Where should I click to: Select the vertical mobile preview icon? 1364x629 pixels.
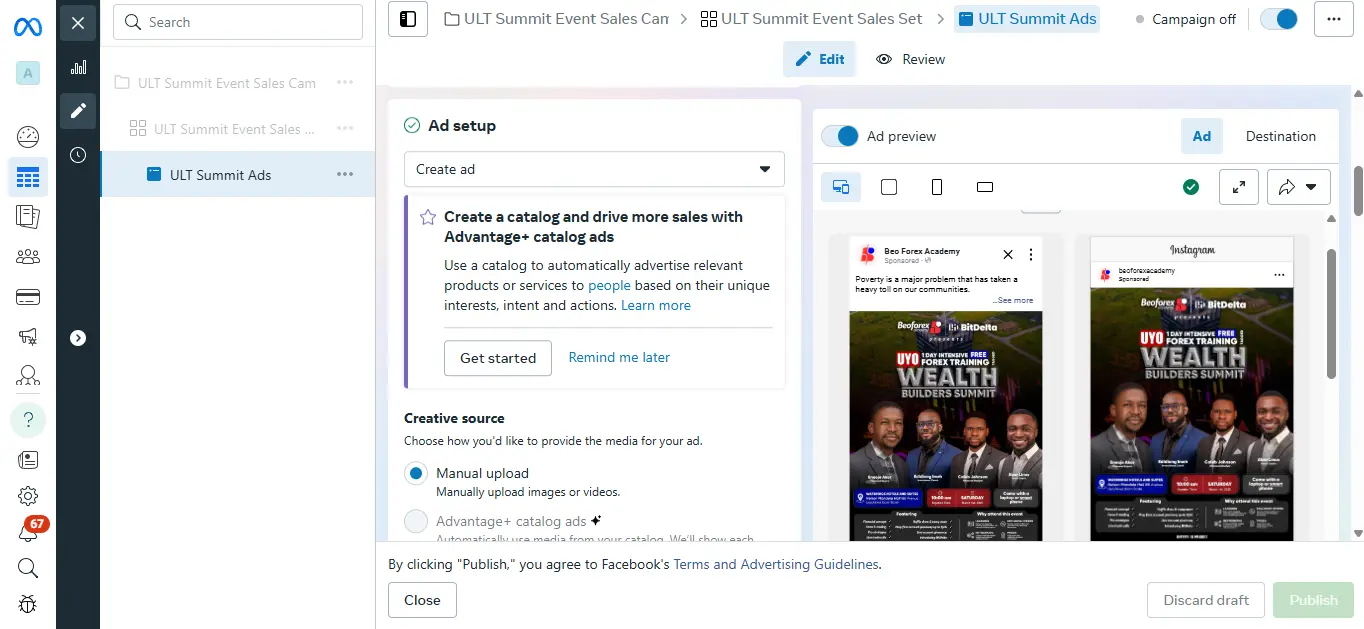point(937,187)
